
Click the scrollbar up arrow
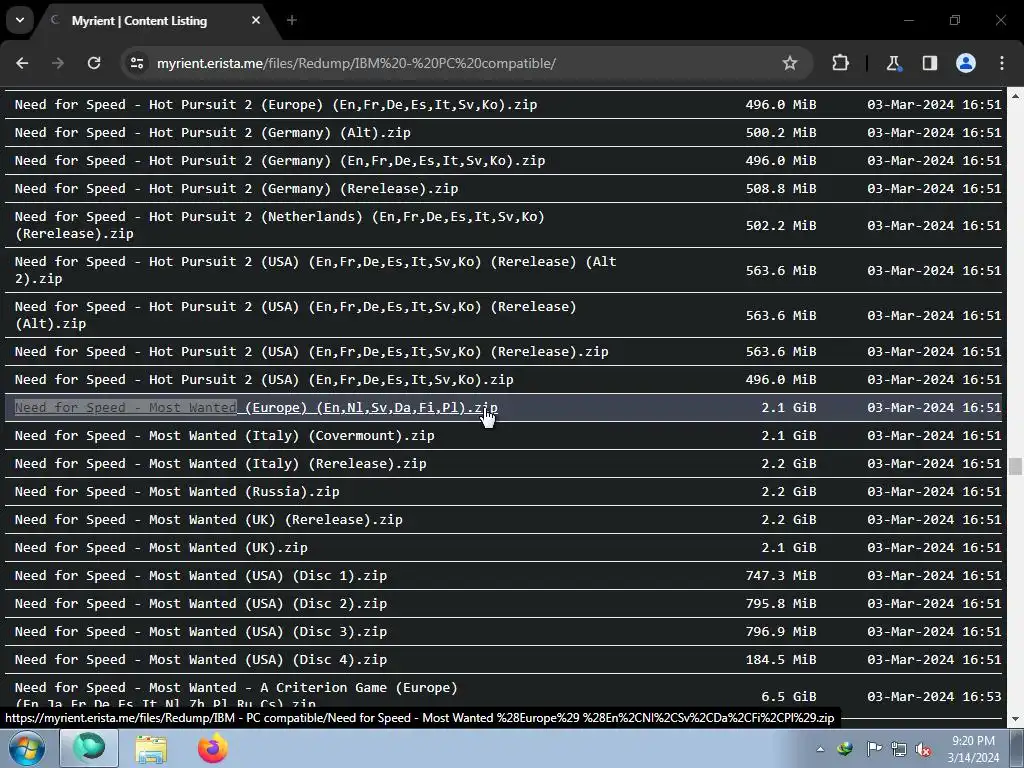coord(1015,95)
